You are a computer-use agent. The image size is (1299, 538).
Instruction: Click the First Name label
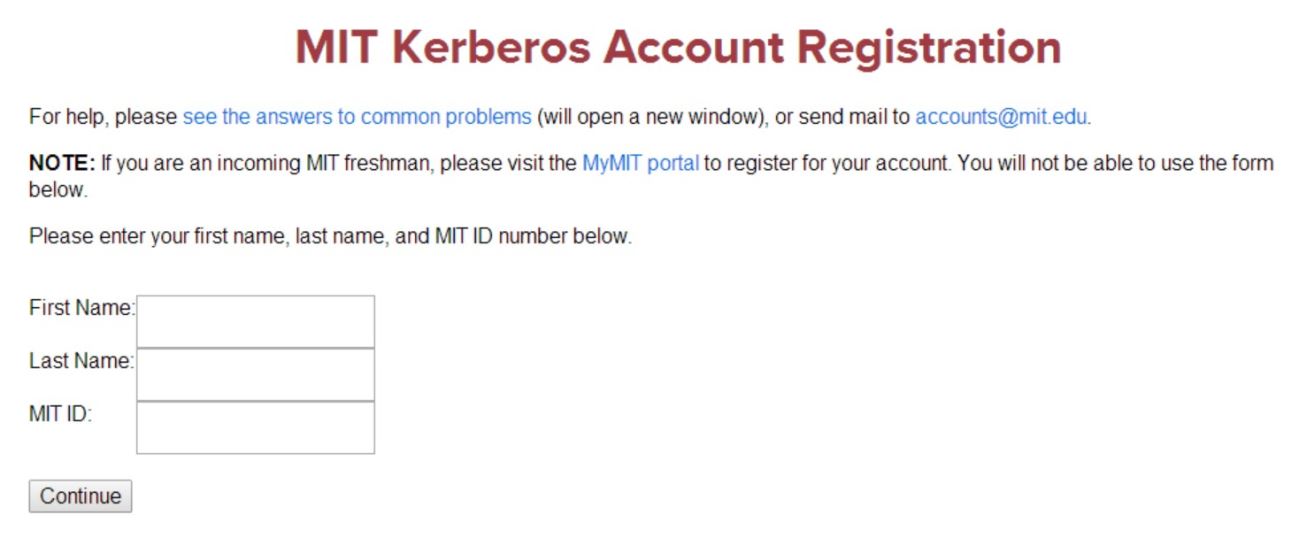pos(81,308)
